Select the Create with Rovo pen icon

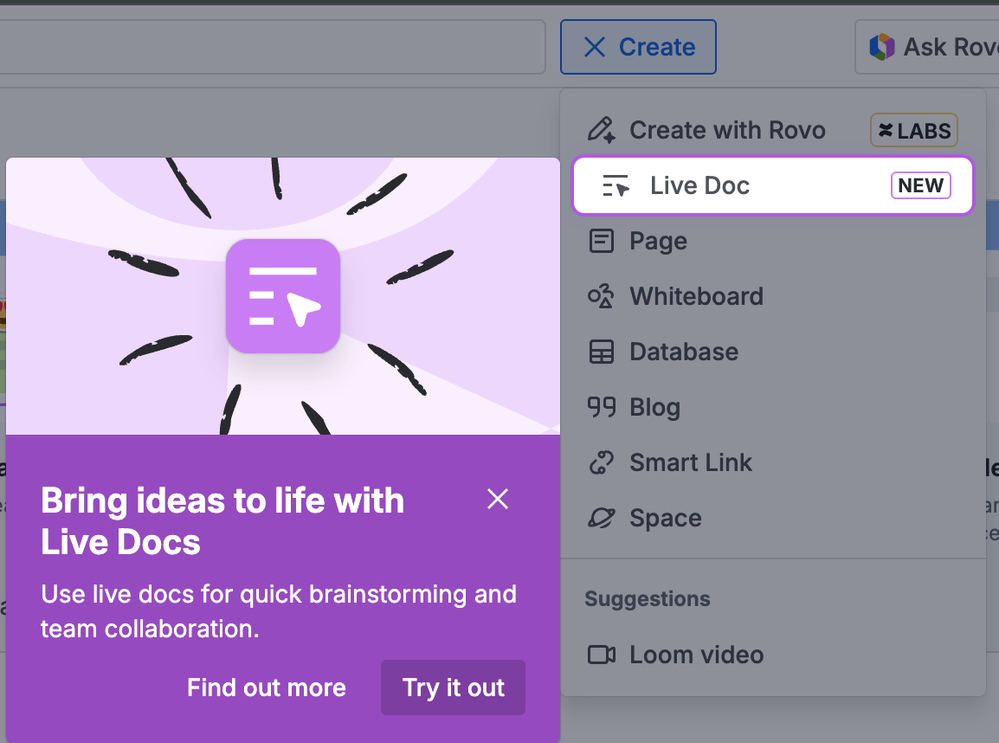coord(601,130)
